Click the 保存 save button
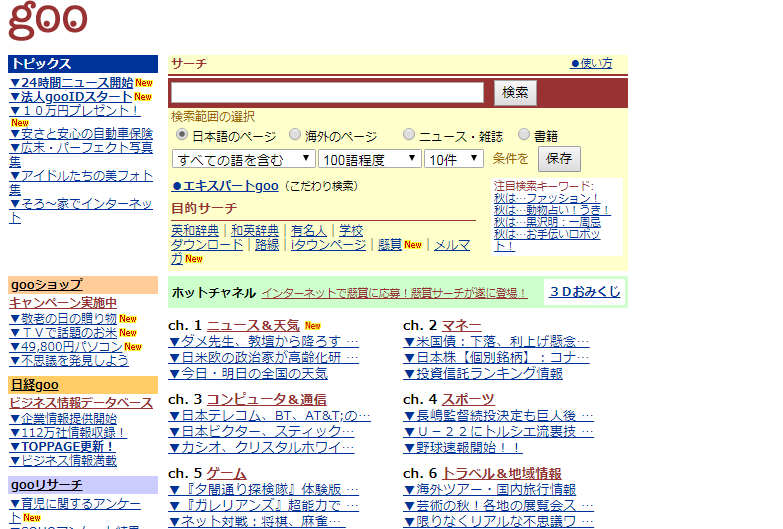Screen dimensions: 783x529 (559, 159)
